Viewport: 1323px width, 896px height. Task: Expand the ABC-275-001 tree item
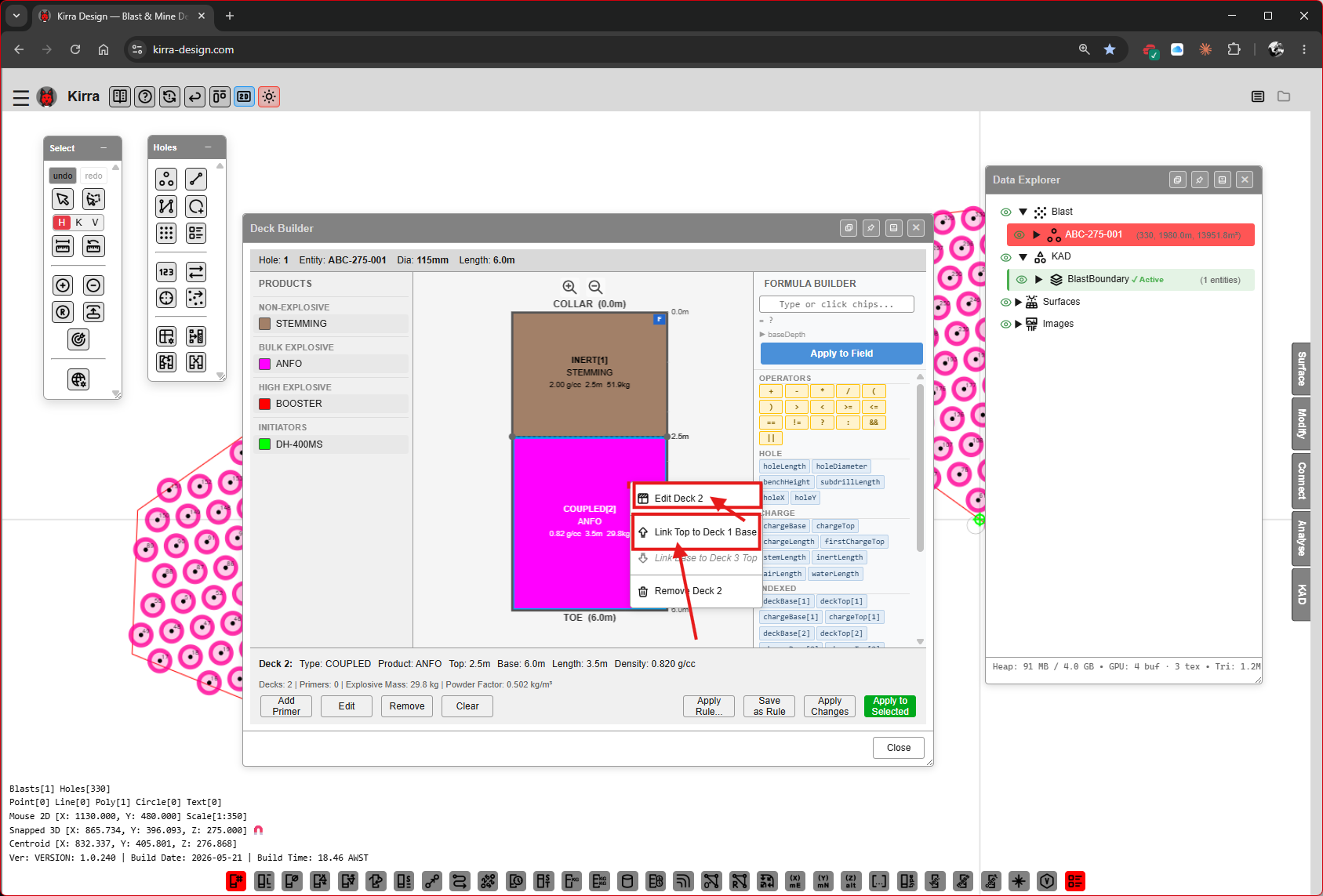pos(1037,234)
